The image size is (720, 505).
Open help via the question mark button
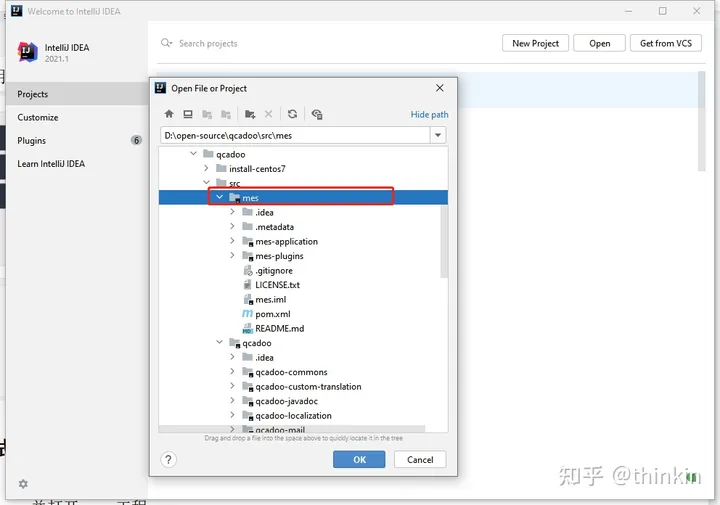(169, 459)
